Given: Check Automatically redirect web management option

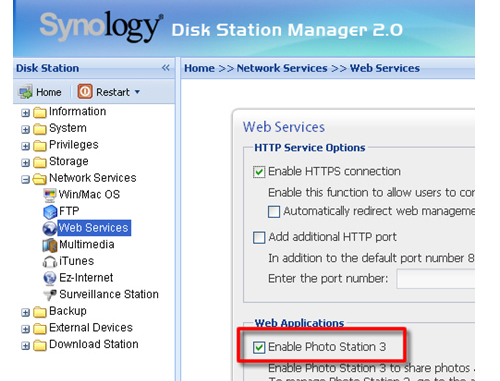Looking at the screenshot, I should tap(274, 212).
